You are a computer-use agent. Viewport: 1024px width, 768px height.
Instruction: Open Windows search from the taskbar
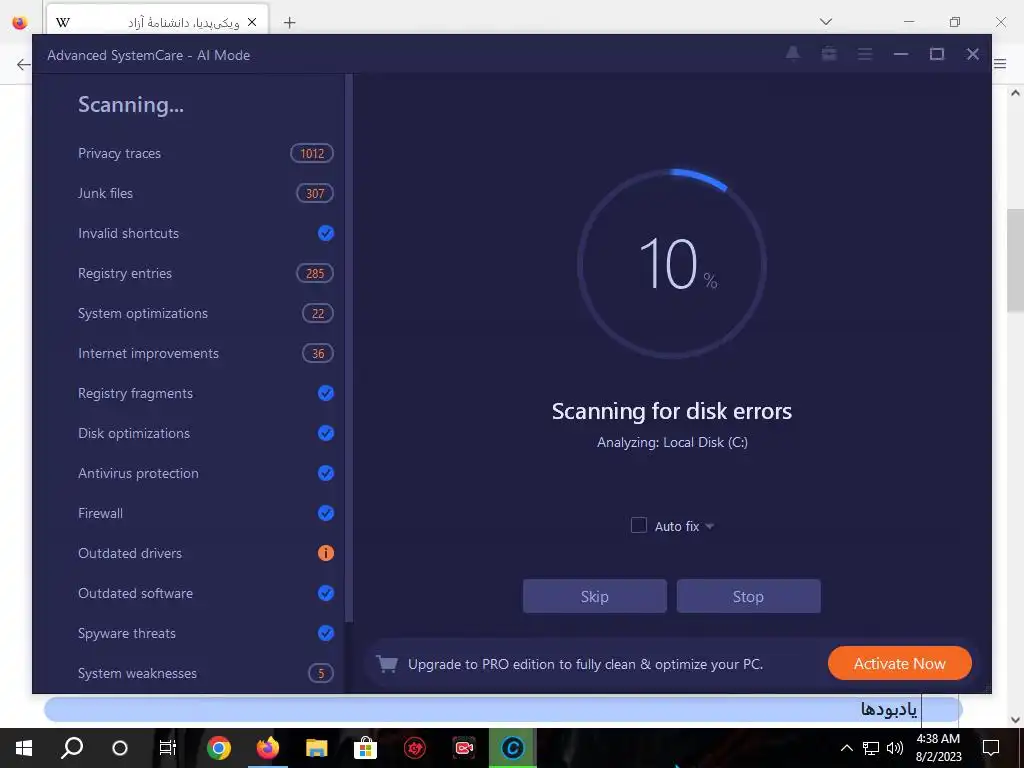(72, 748)
